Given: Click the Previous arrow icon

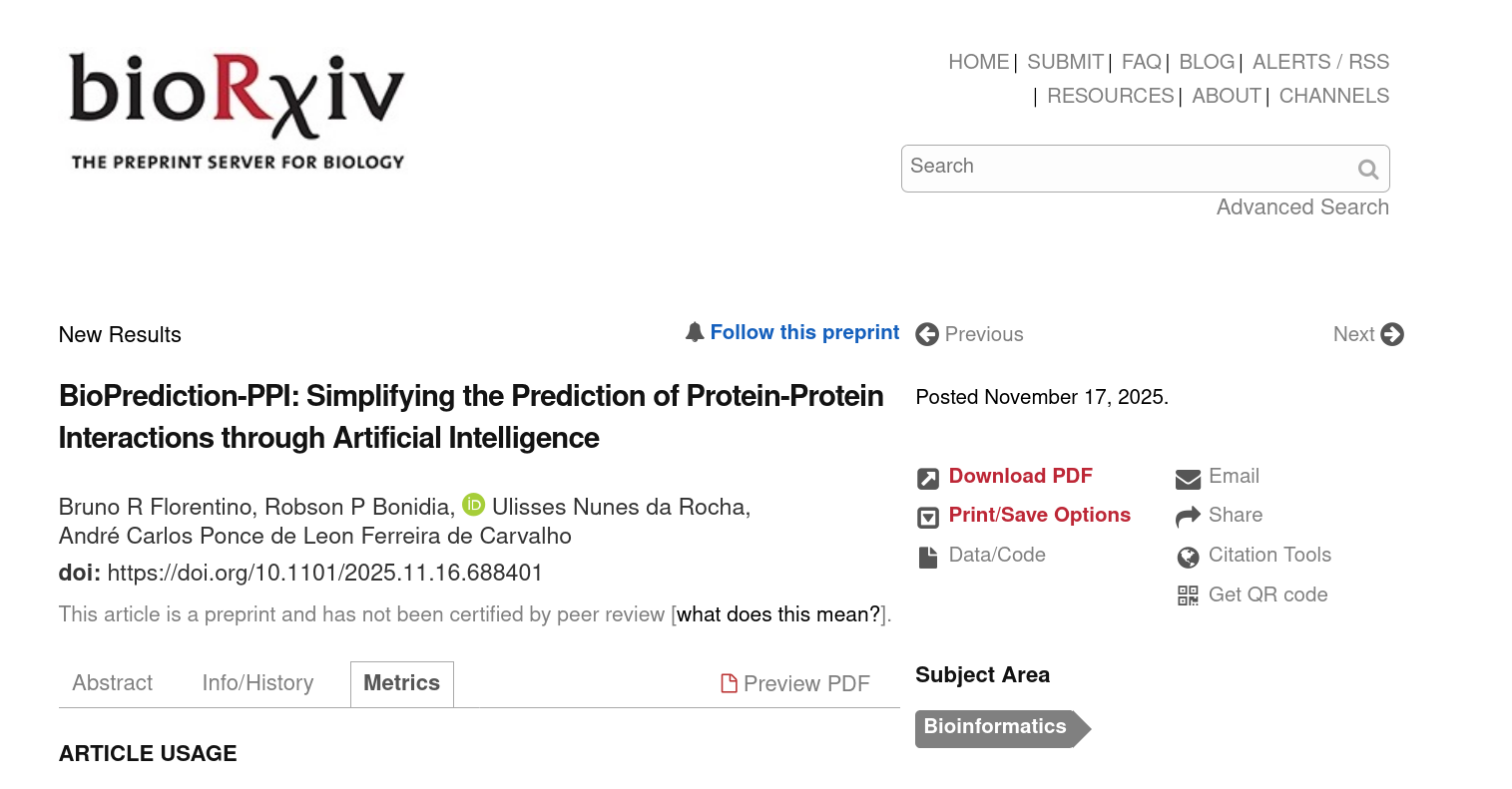Looking at the screenshot, I should pos(927,334).
